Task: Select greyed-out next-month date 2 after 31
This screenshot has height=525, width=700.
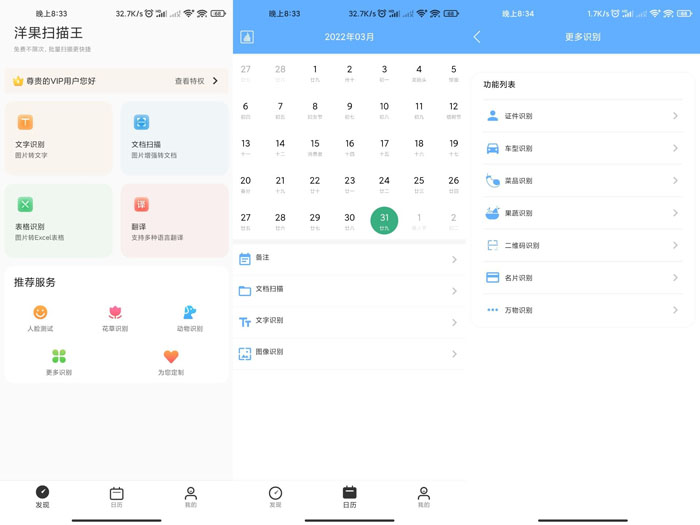Action: (454, 221)
